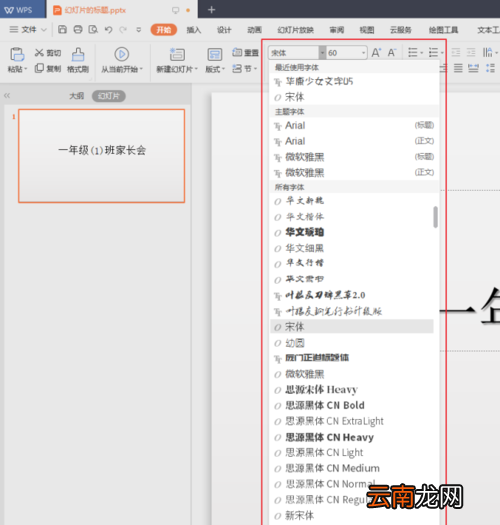Click the justify alignment icon

click(x=458, y=69)
